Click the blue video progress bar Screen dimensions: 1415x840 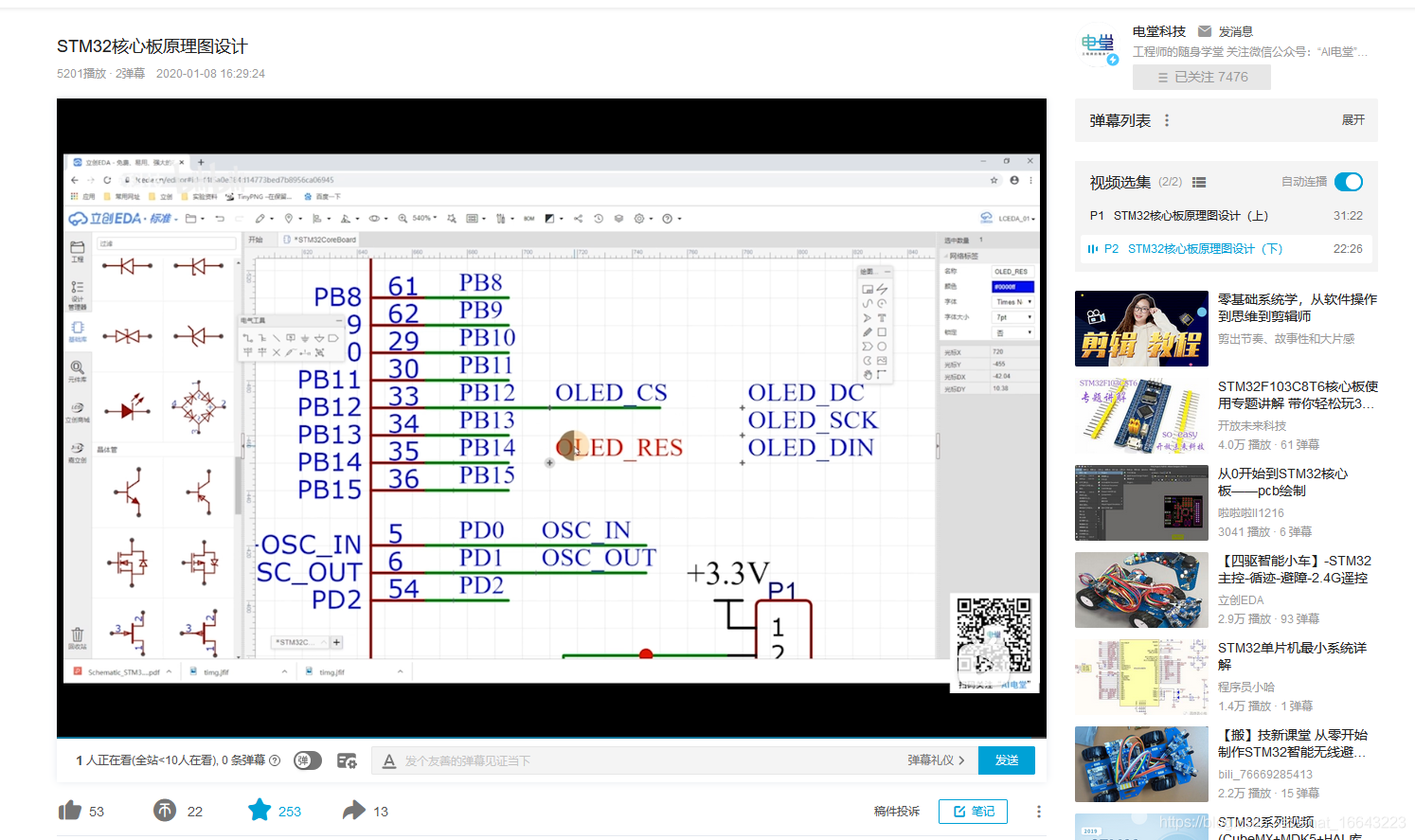pyautogui.click(x=551, y=737)
